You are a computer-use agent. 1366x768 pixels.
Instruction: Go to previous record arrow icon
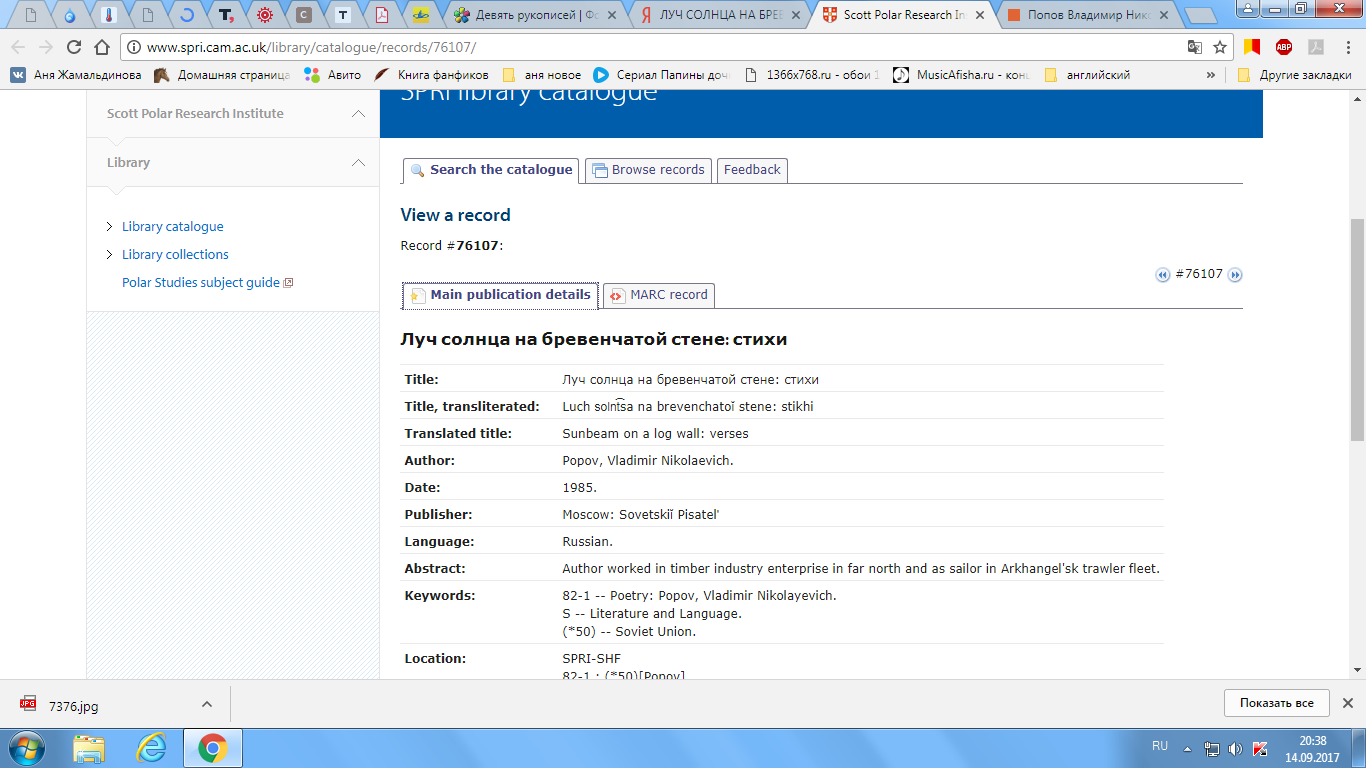[x=1163, y=275]
